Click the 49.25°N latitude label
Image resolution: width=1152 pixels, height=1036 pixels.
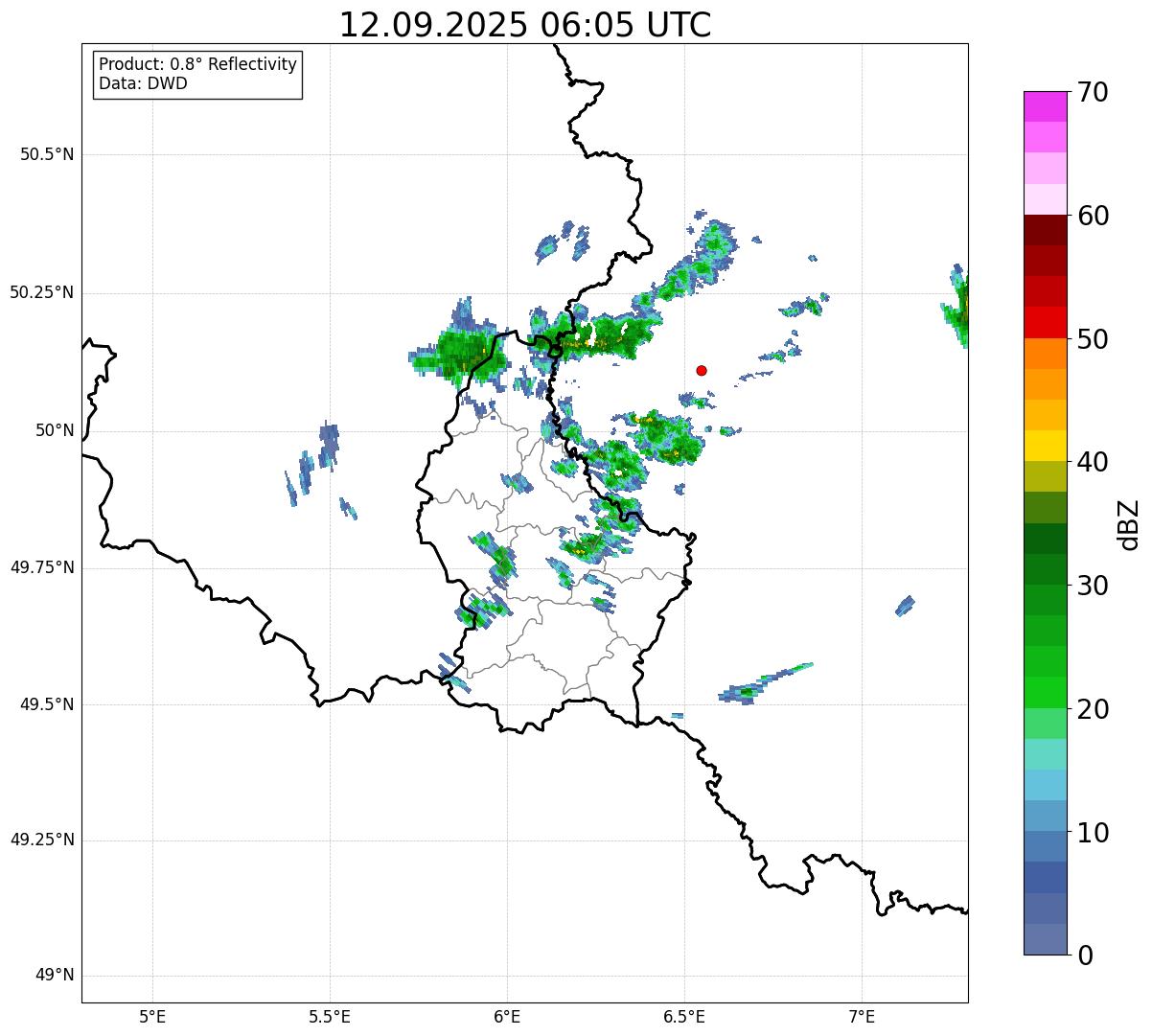(x=42, y=840)
